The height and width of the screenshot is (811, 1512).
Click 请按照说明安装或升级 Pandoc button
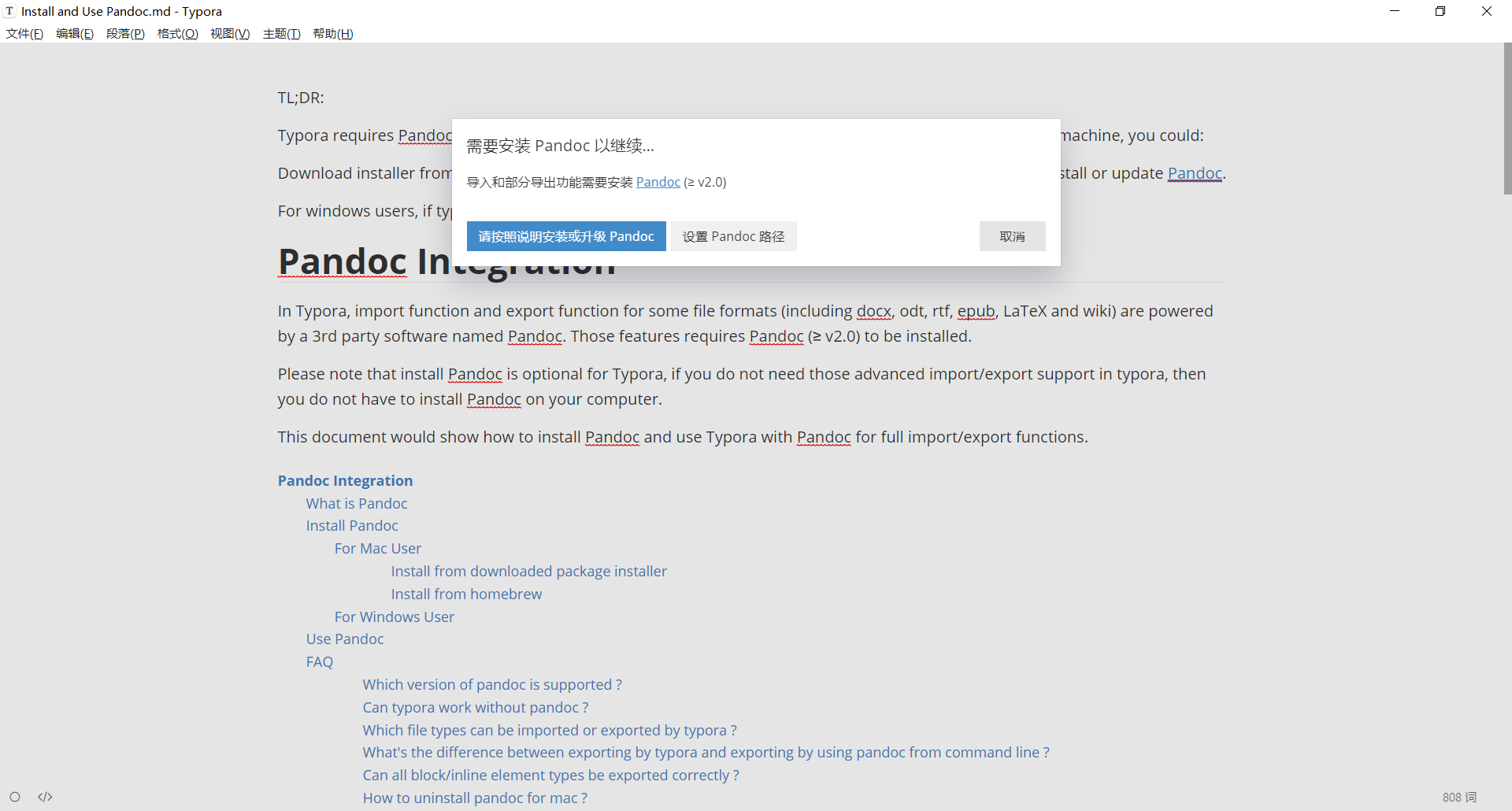click(566, 236)
